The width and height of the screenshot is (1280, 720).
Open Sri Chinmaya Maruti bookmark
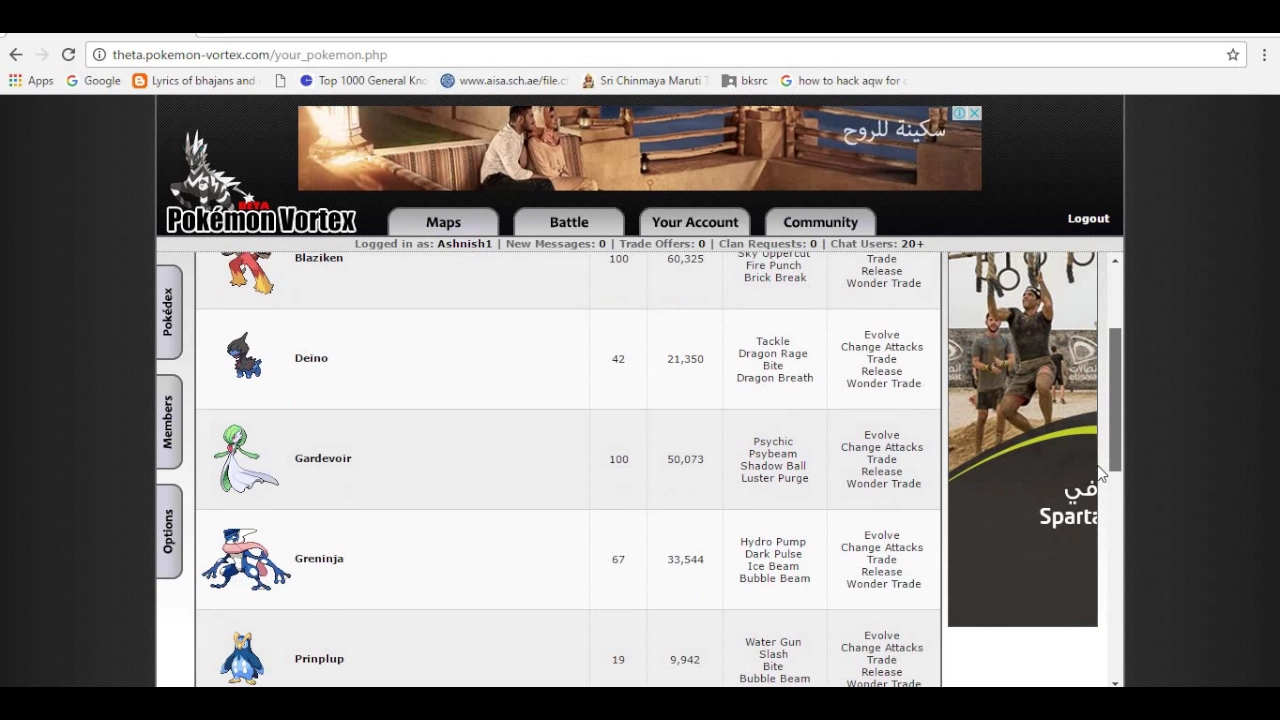(x=645, y=81)
